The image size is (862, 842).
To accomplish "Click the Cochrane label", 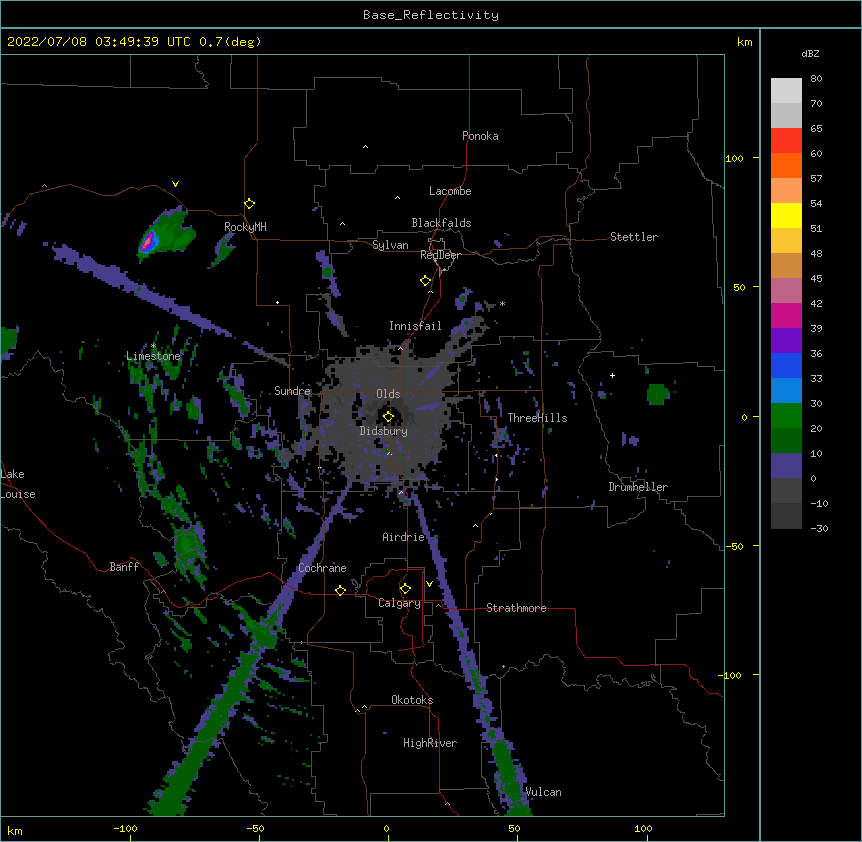I will [322, 568].
